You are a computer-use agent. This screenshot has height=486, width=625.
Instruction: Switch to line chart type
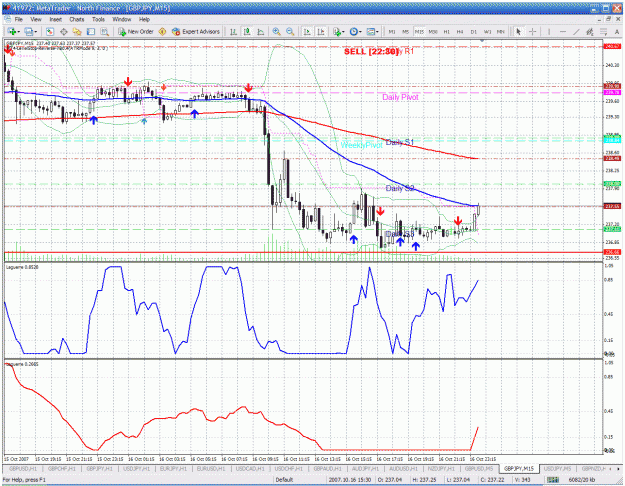point(261,31)
